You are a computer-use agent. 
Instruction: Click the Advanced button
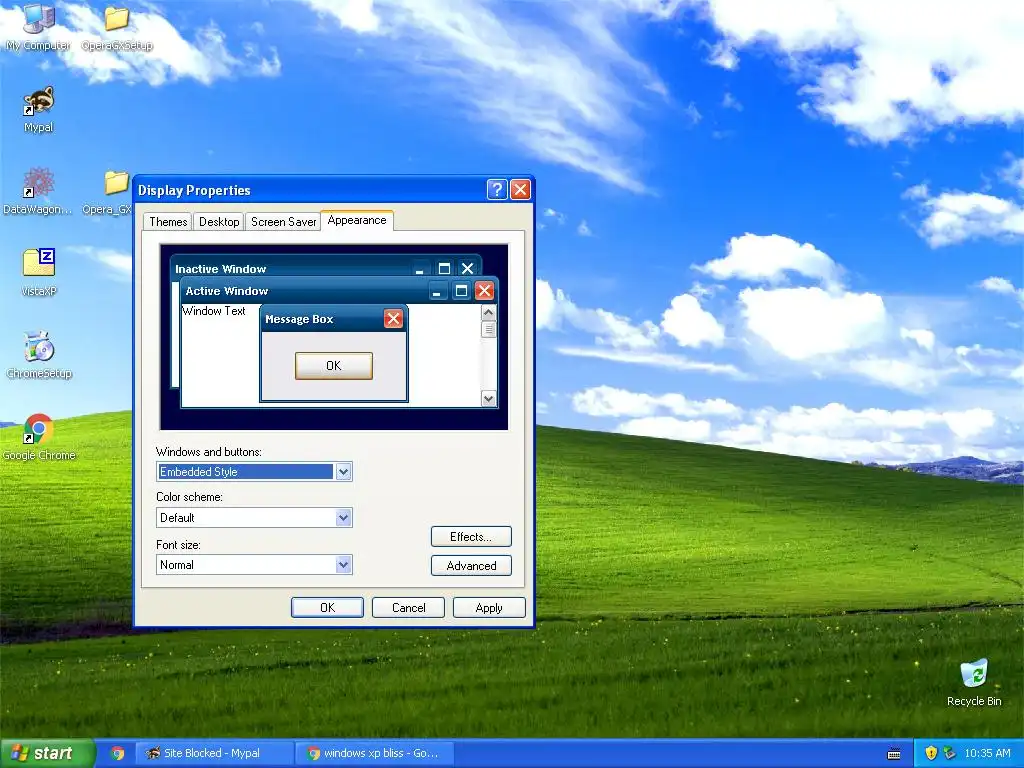click(471, 566)
